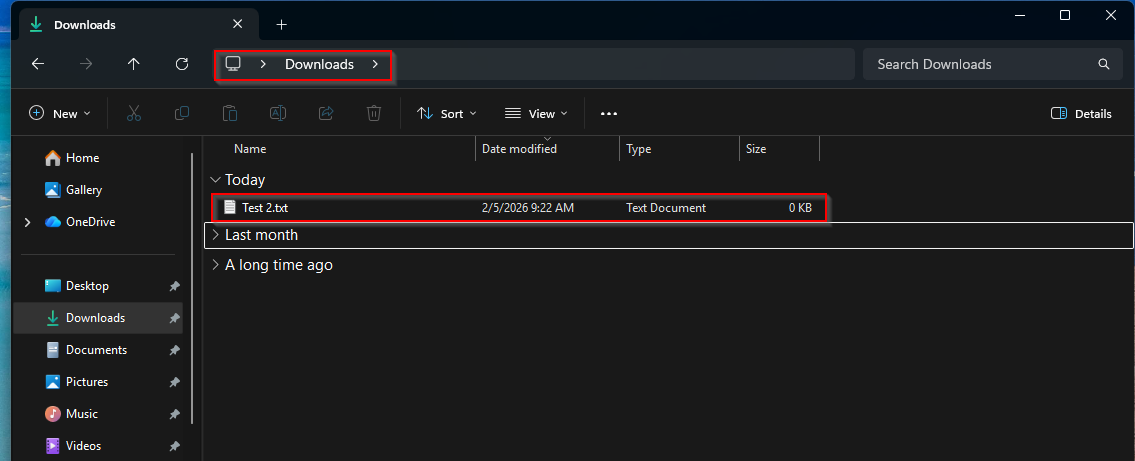Collapse the Today group
This screenshot has width=1135, height=461.
coord(215,179)
